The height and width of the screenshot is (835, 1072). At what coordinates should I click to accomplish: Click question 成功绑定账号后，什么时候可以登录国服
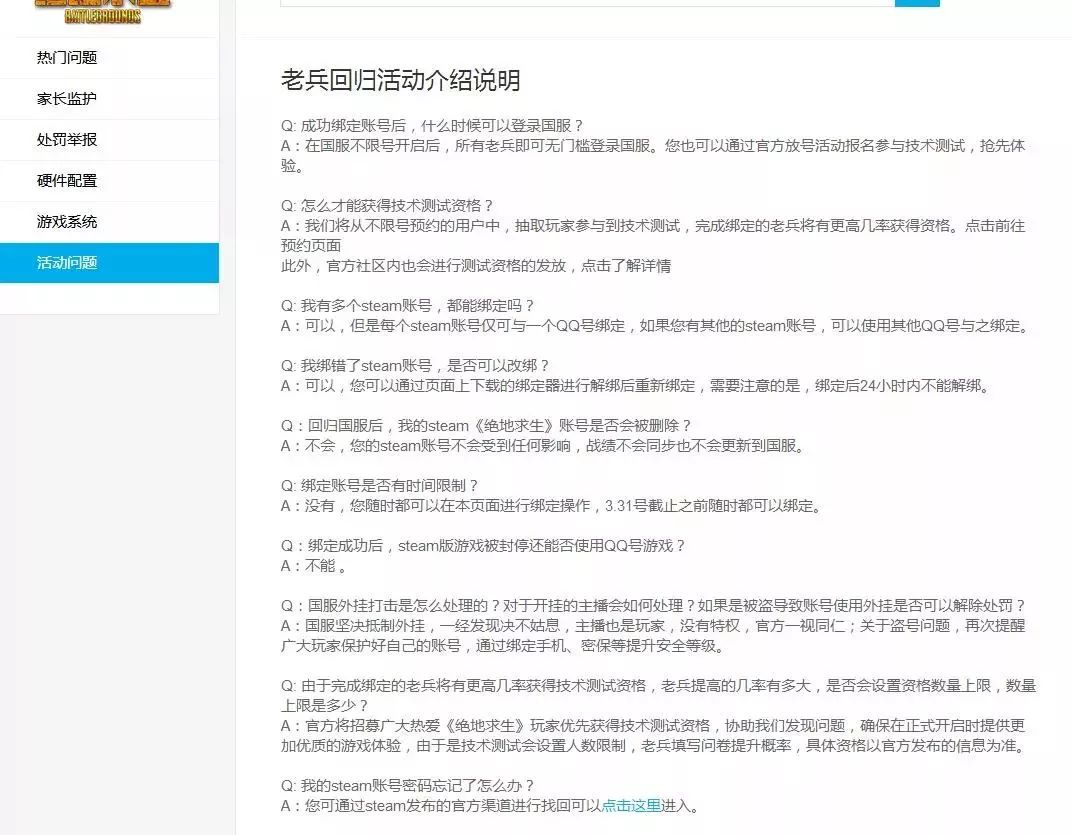coord(432,126)
